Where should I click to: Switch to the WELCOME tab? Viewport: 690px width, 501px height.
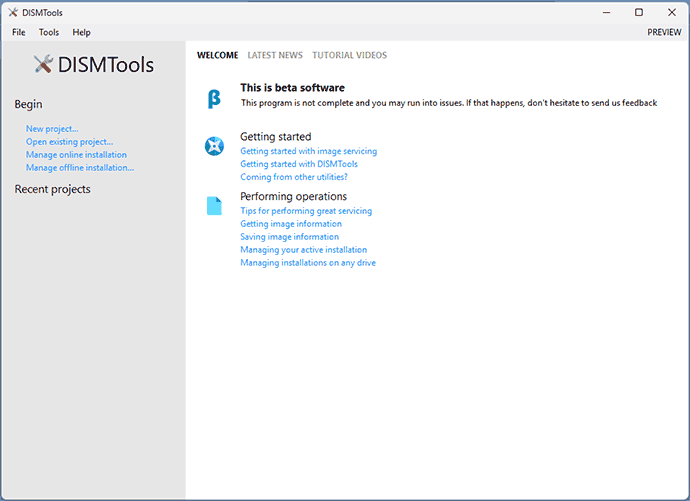[x=217, y=55]
